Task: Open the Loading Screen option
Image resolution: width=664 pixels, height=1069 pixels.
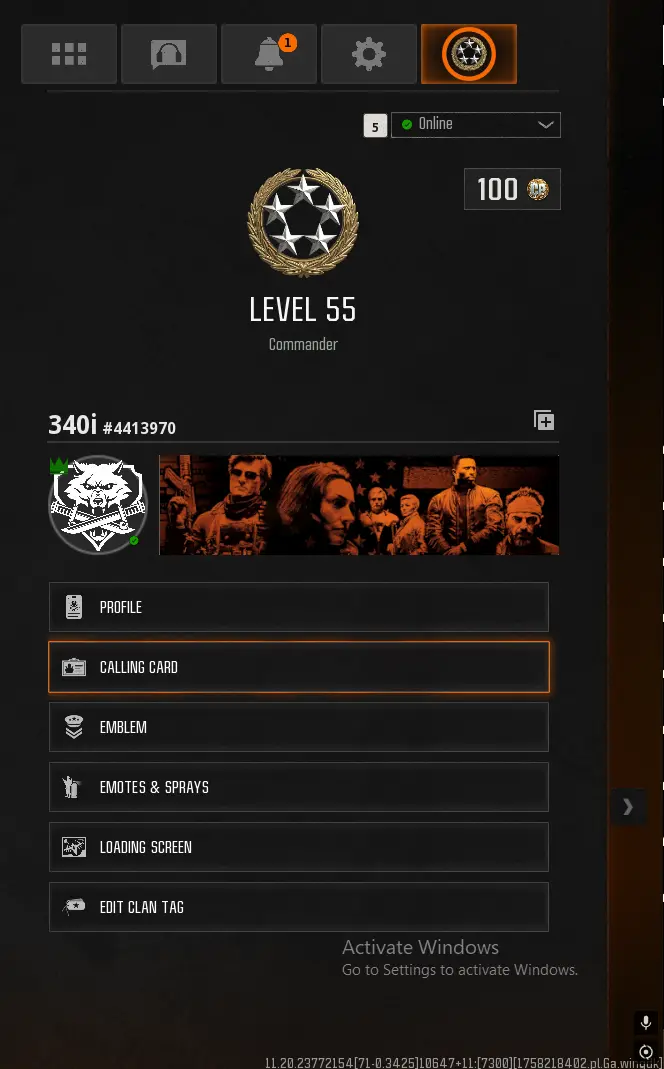Action: tap(299, 847)
